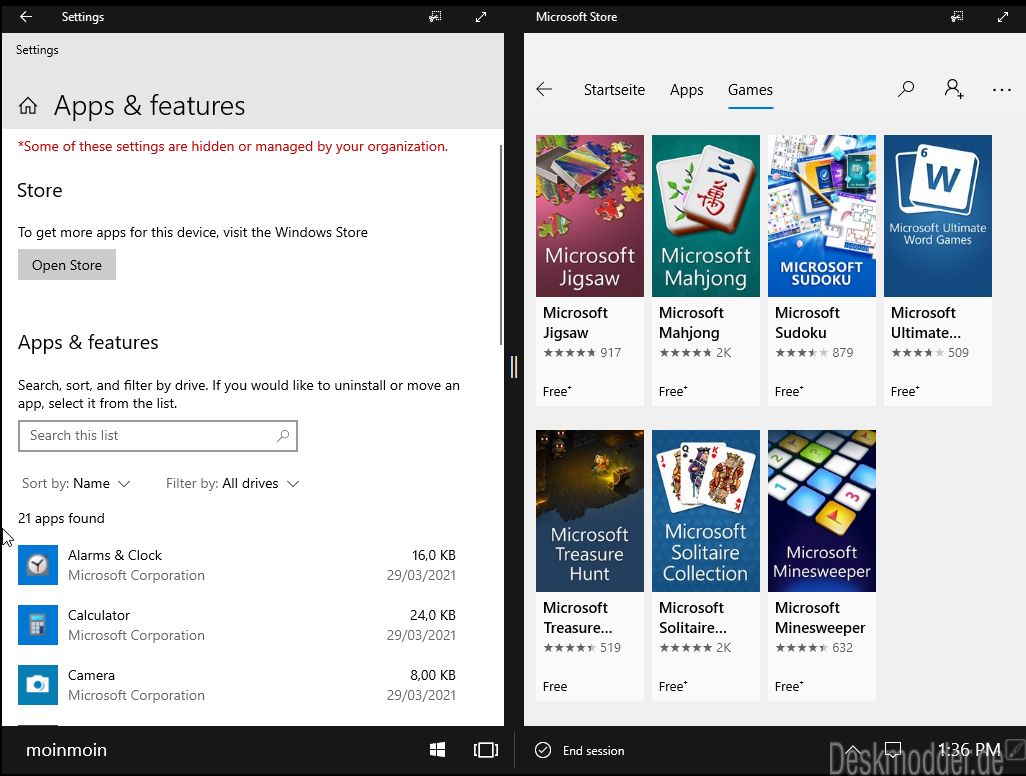Viewport: 1026px width, 776px height.
Task: Snap the Settings window with its title bar icon
Action: (x=435, y=16)
